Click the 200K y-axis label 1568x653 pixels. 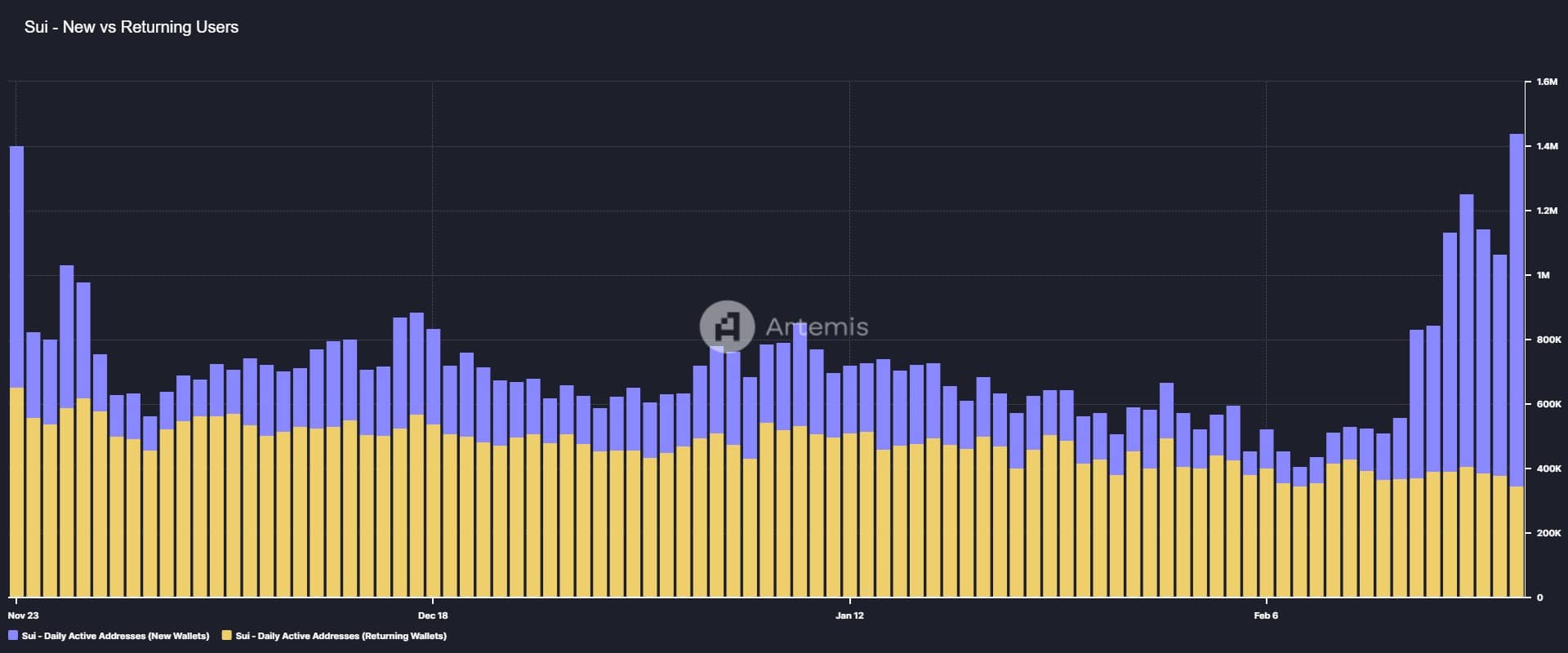tap(1548, 533)
